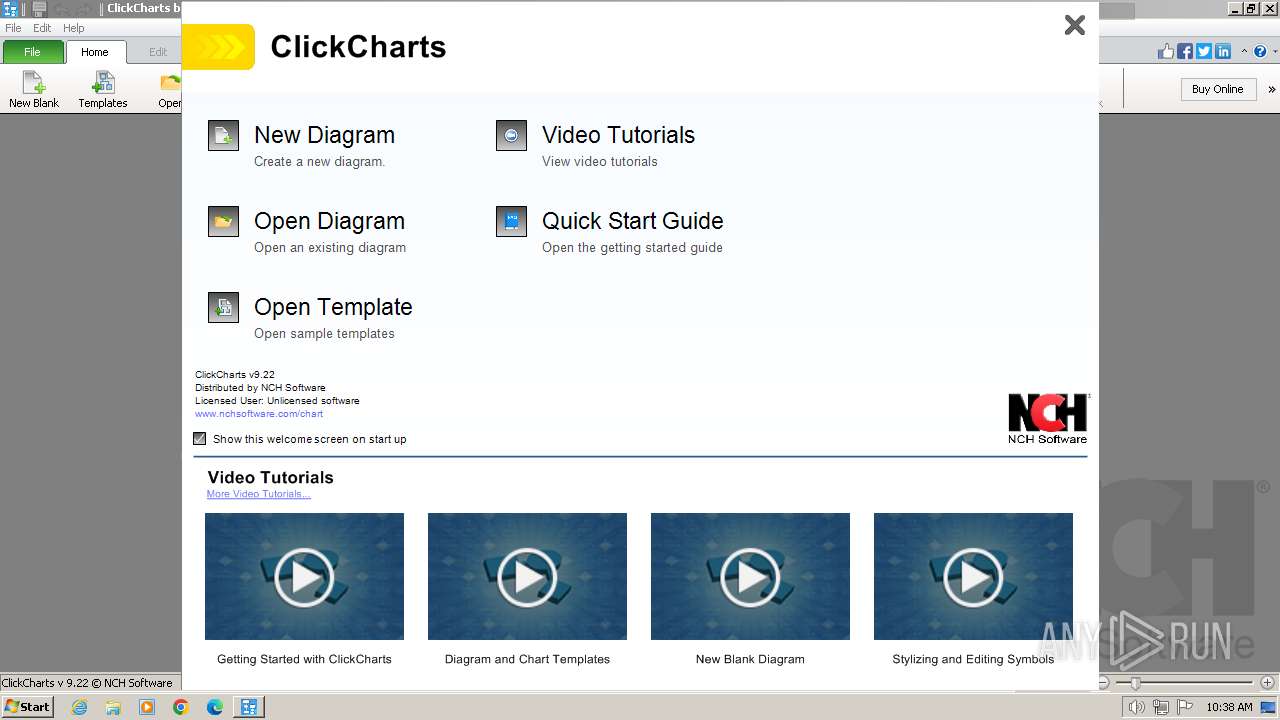Share on LinkedIn icon
Image resolution: width=1280 pixels, height=720 pixels.
[x=1222, y=52]
